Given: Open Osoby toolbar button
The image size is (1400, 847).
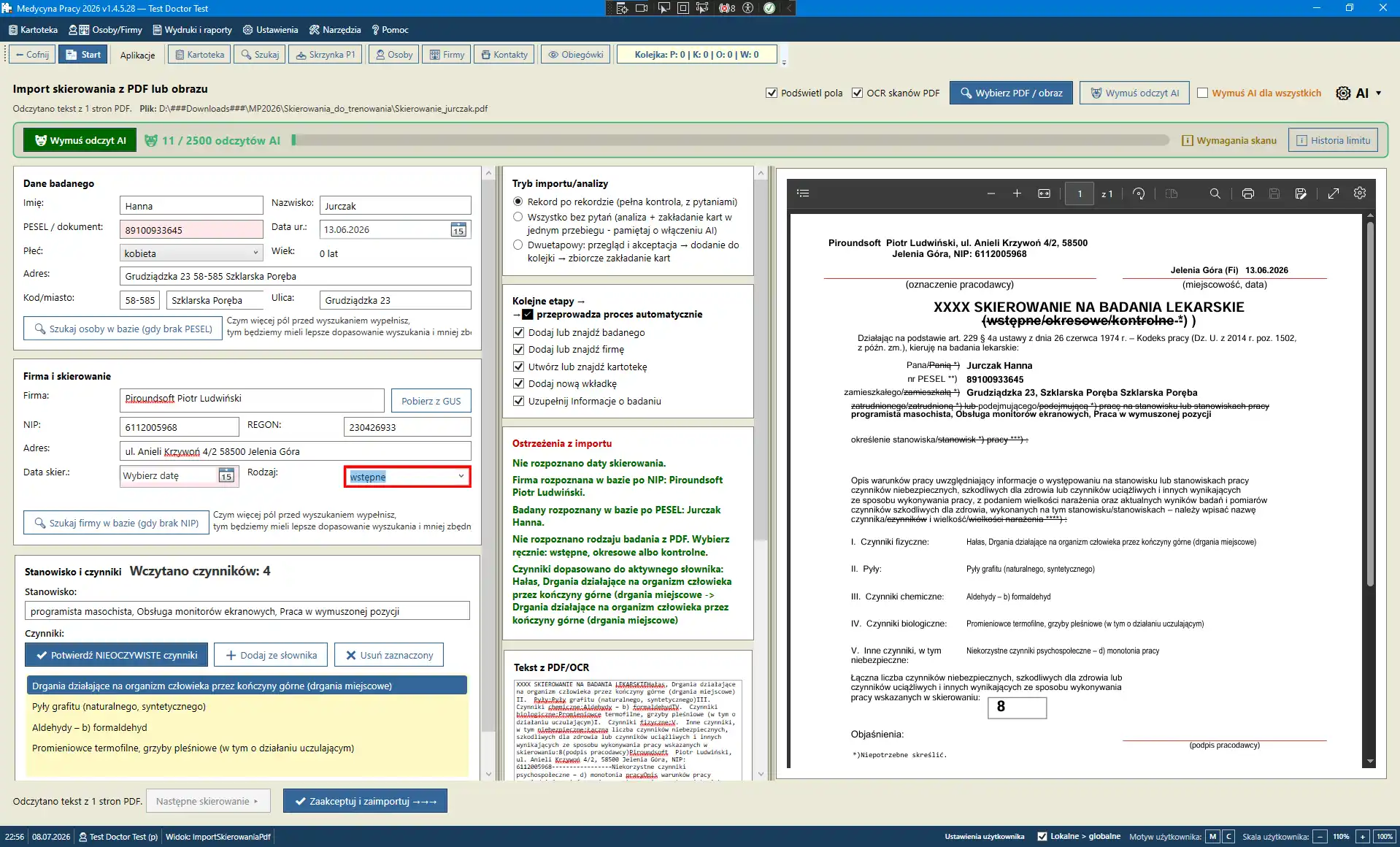Looking at the screenshot, I should (394, 55).
